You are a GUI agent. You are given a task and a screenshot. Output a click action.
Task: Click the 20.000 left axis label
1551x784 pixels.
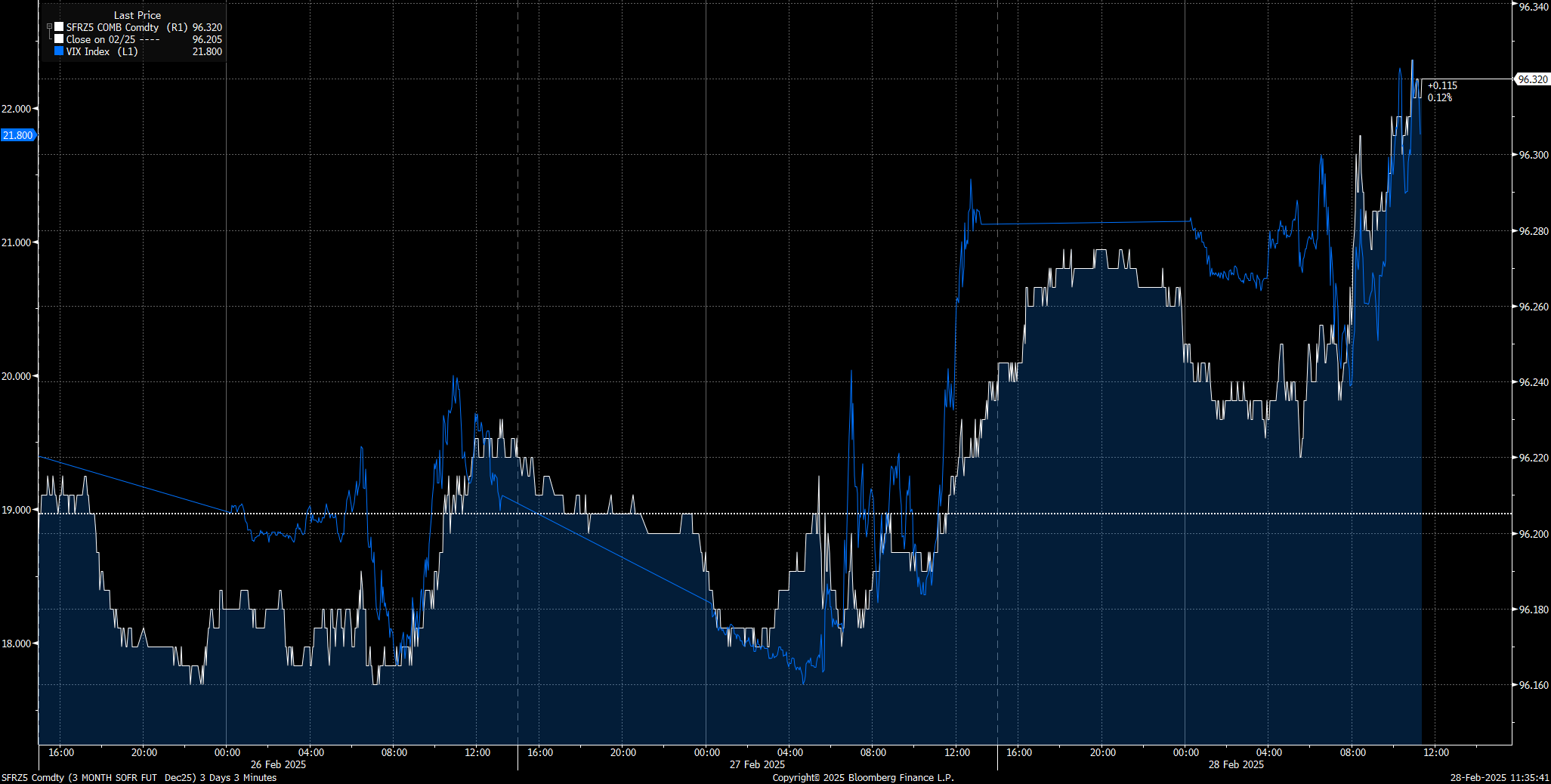17,376
